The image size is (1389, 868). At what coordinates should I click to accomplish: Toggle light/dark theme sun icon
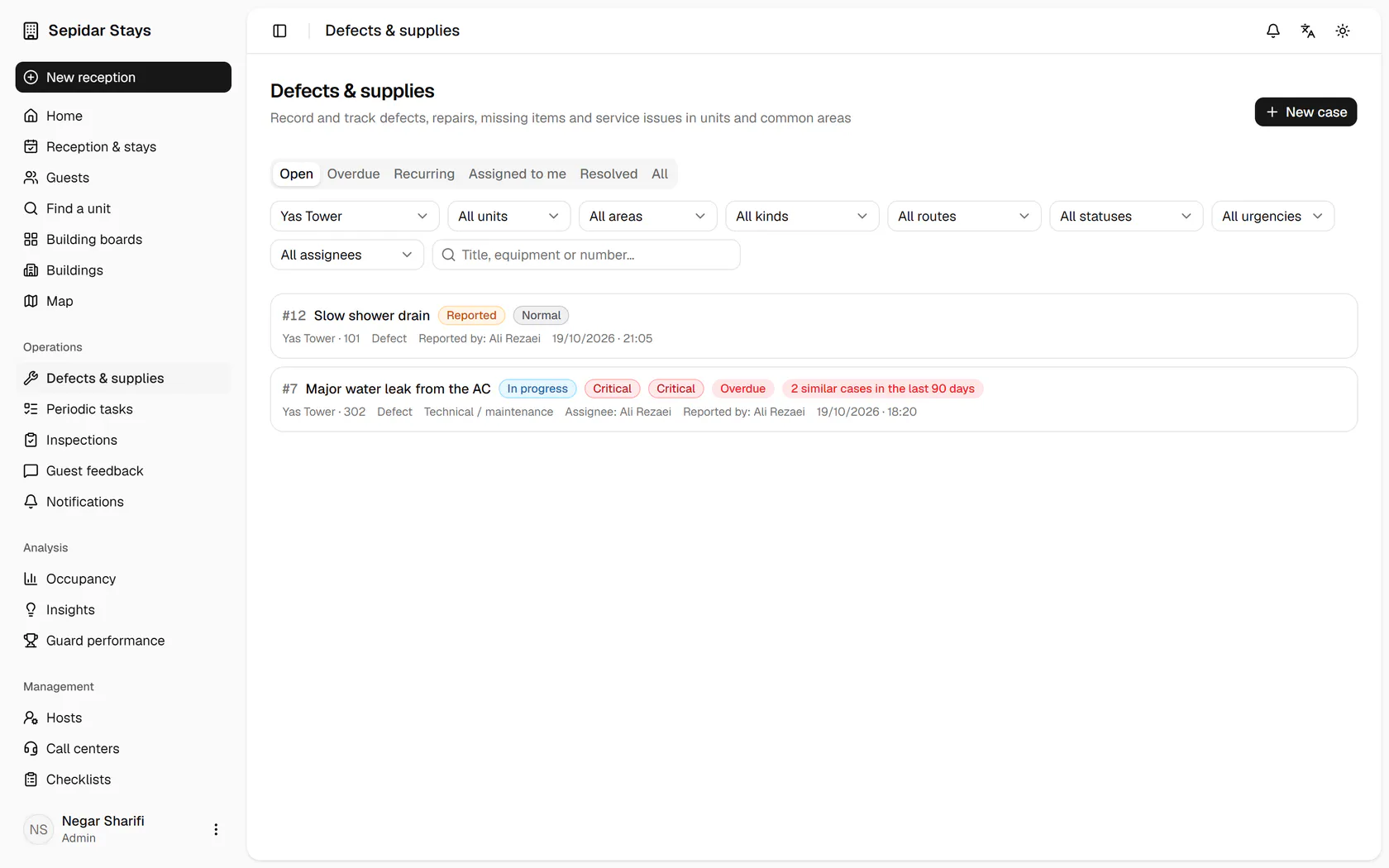1343,31
